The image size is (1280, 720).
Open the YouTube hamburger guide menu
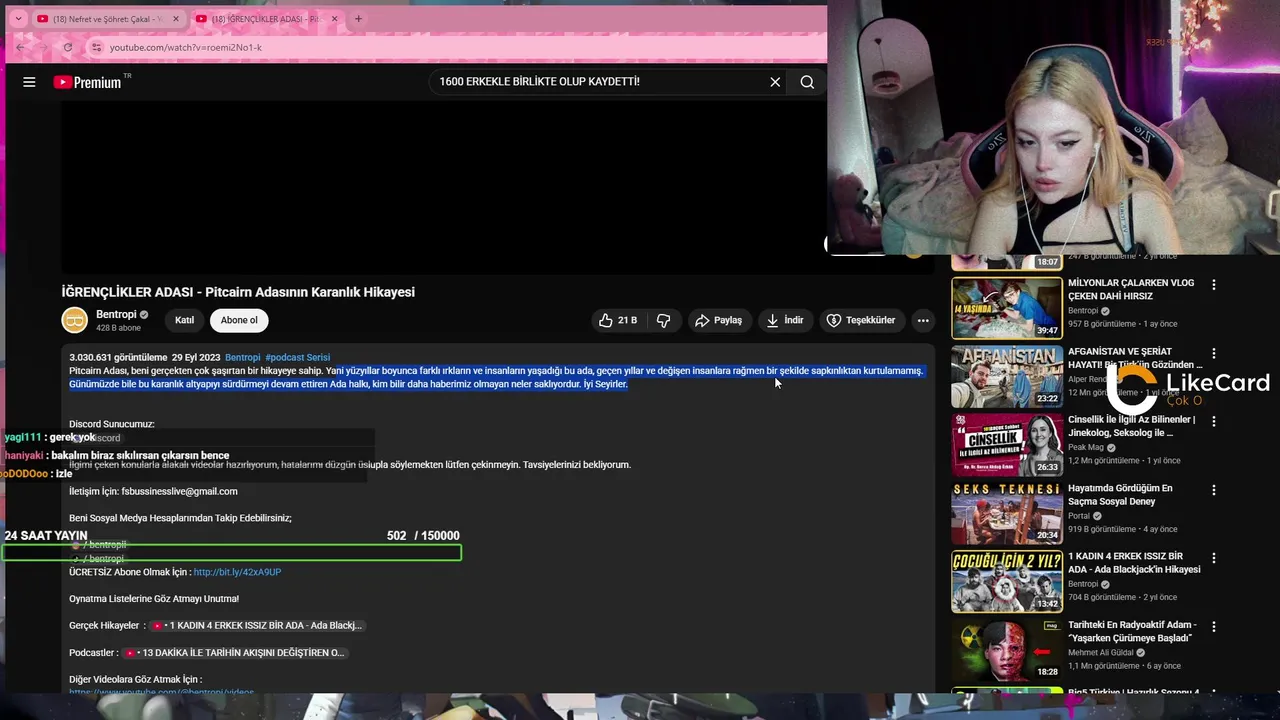pyautogui.click(x=29, y=82)
